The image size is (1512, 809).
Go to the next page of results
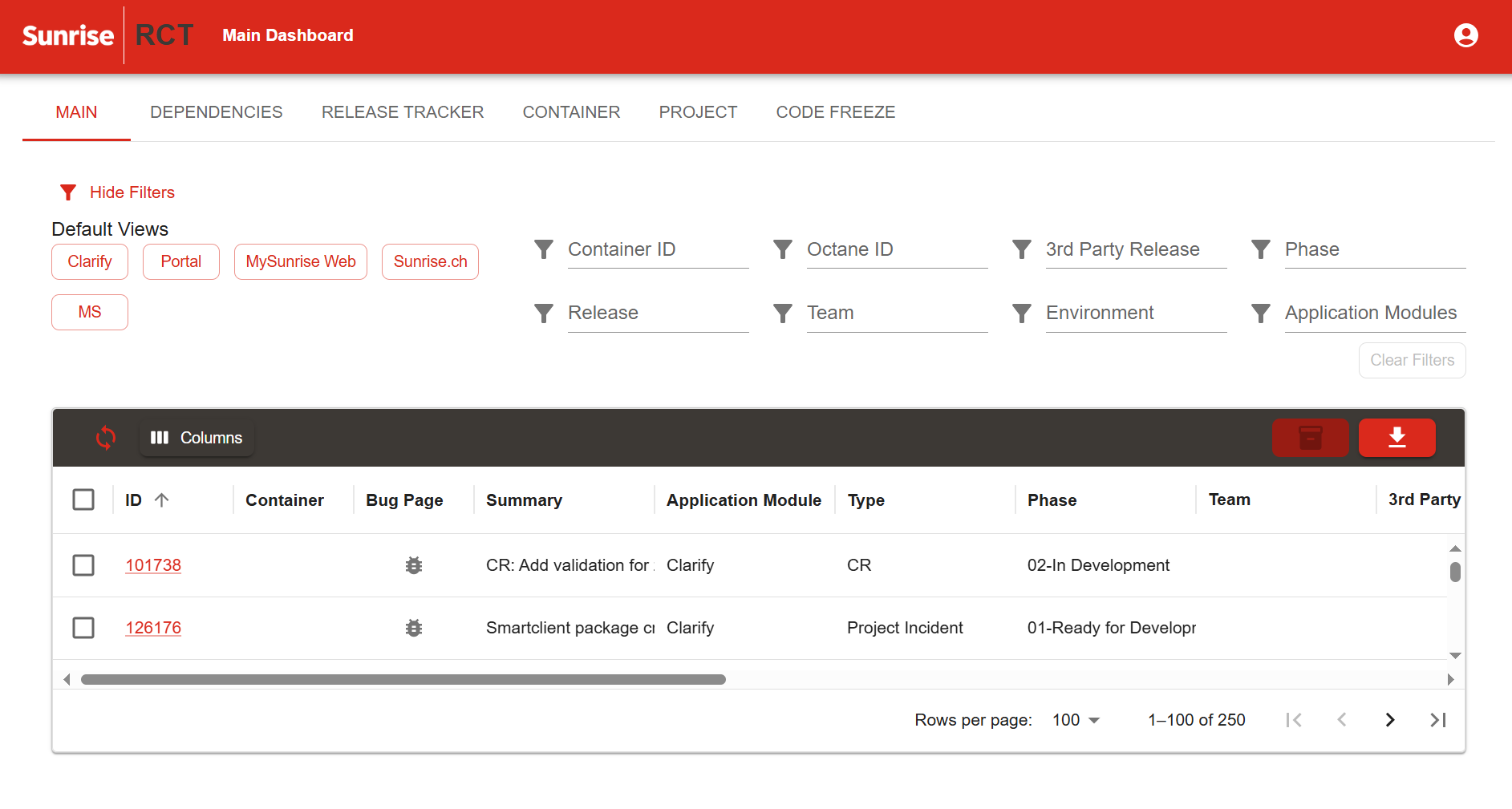[x=1390, y=720]
